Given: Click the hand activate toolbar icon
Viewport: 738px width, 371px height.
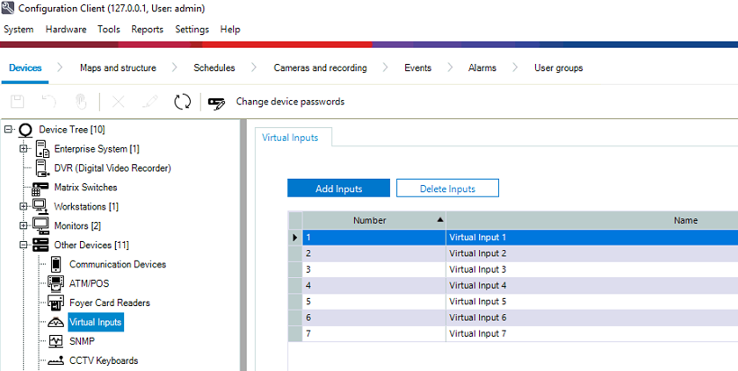Looking at the screenshot, I should coord(81,101).
